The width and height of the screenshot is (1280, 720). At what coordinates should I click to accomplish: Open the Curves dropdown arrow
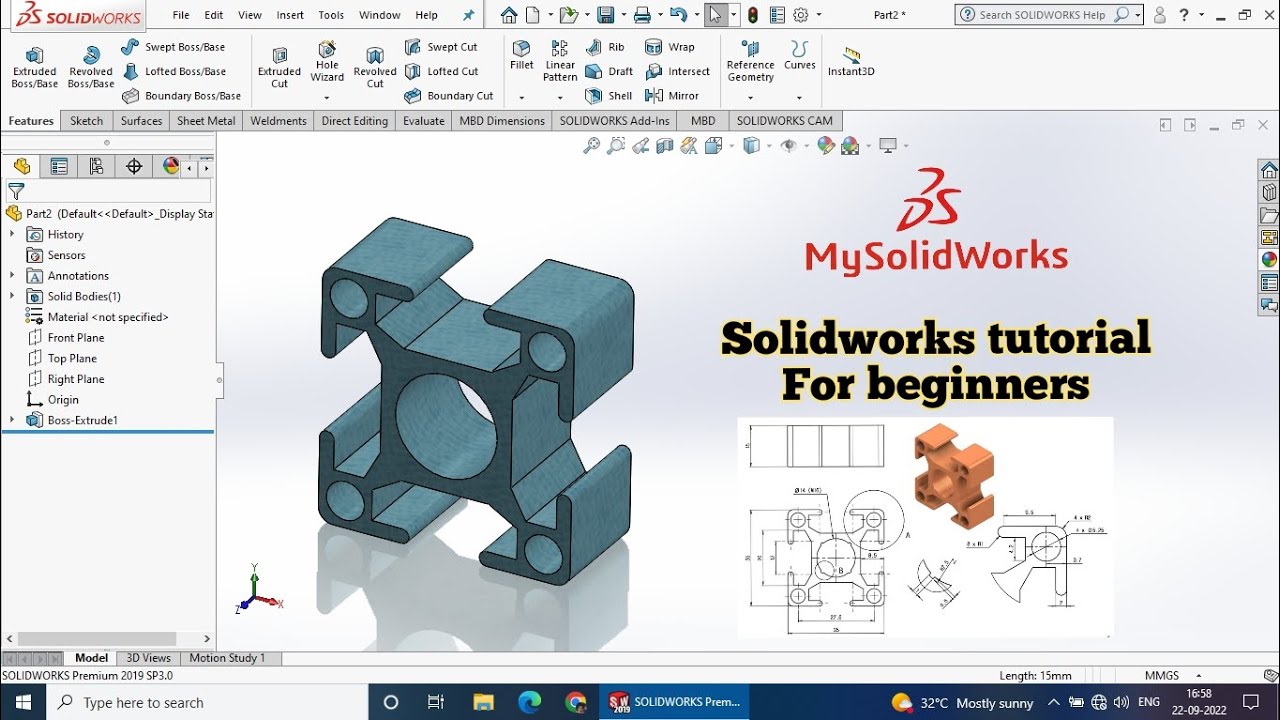coord(799,98)
